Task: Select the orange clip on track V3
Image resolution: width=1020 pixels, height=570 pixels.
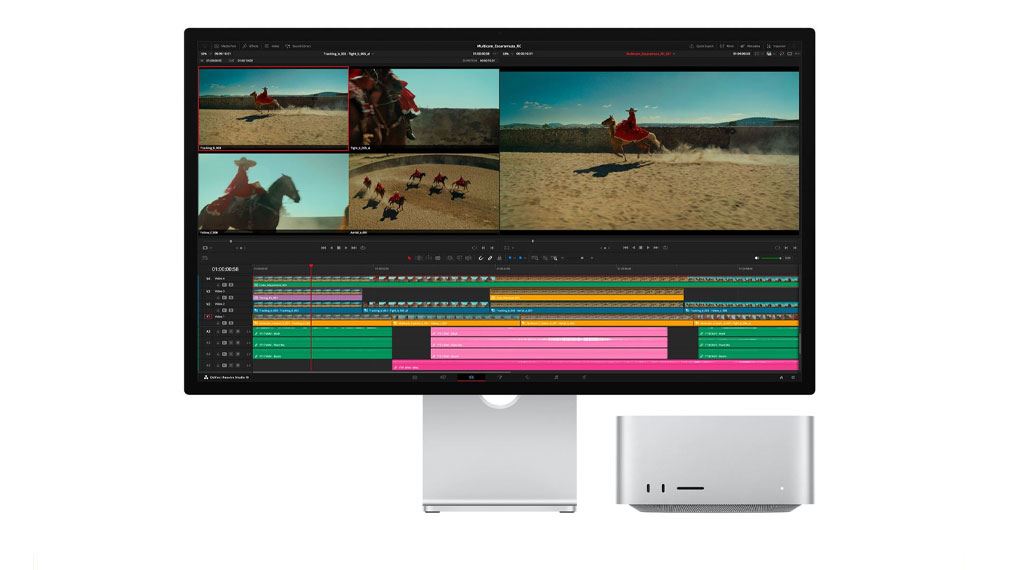Action: pos(587,297)
